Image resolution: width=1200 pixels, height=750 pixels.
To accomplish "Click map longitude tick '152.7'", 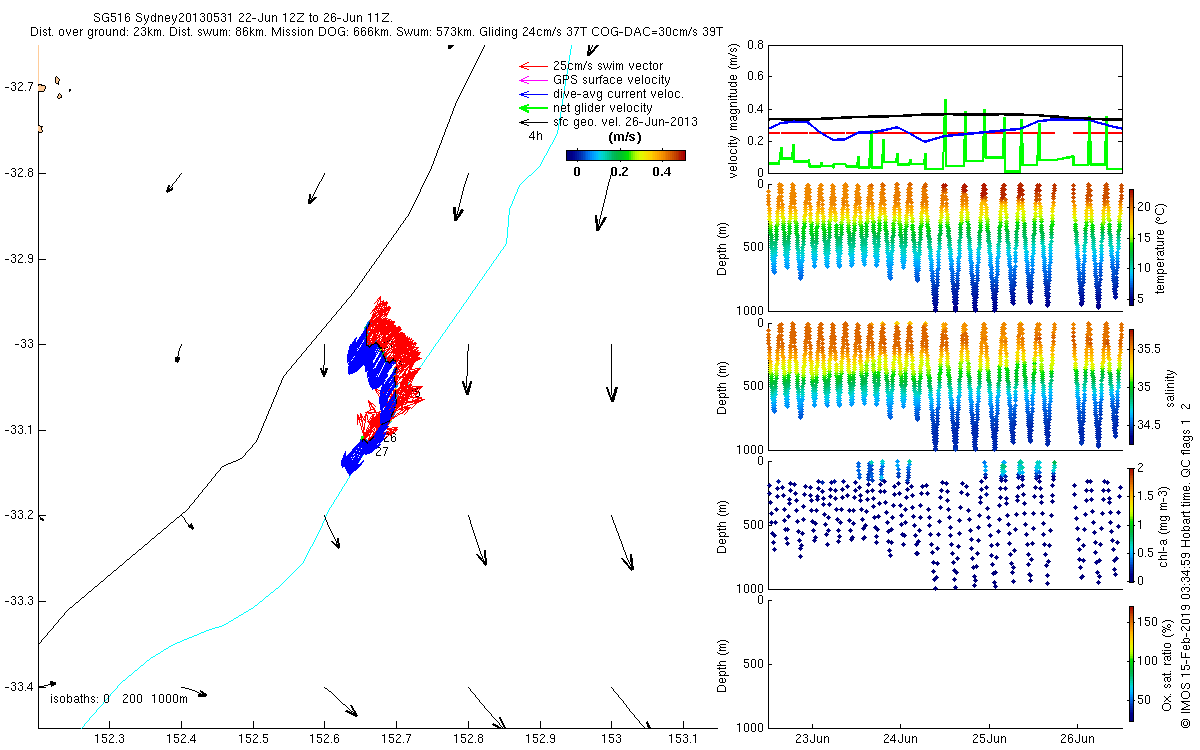I will (x=397, y=739).
